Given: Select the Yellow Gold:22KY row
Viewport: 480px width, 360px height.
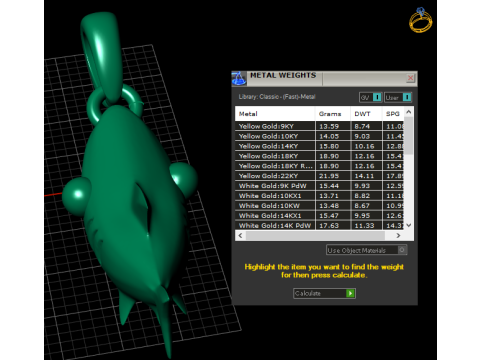Looking at the screenshot, I should [319, 176].
